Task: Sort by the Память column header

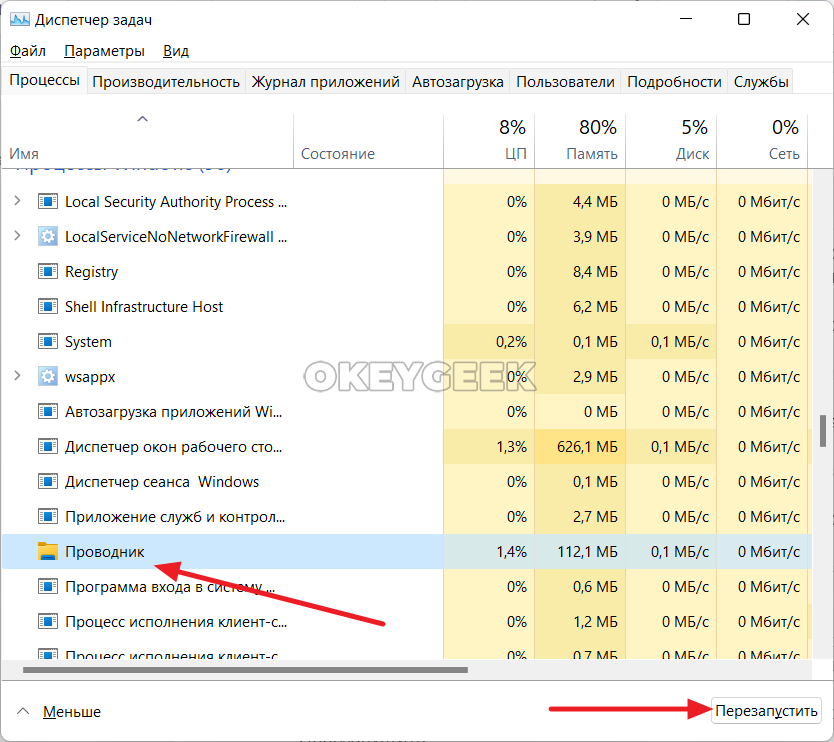Action: coord(580,141)
